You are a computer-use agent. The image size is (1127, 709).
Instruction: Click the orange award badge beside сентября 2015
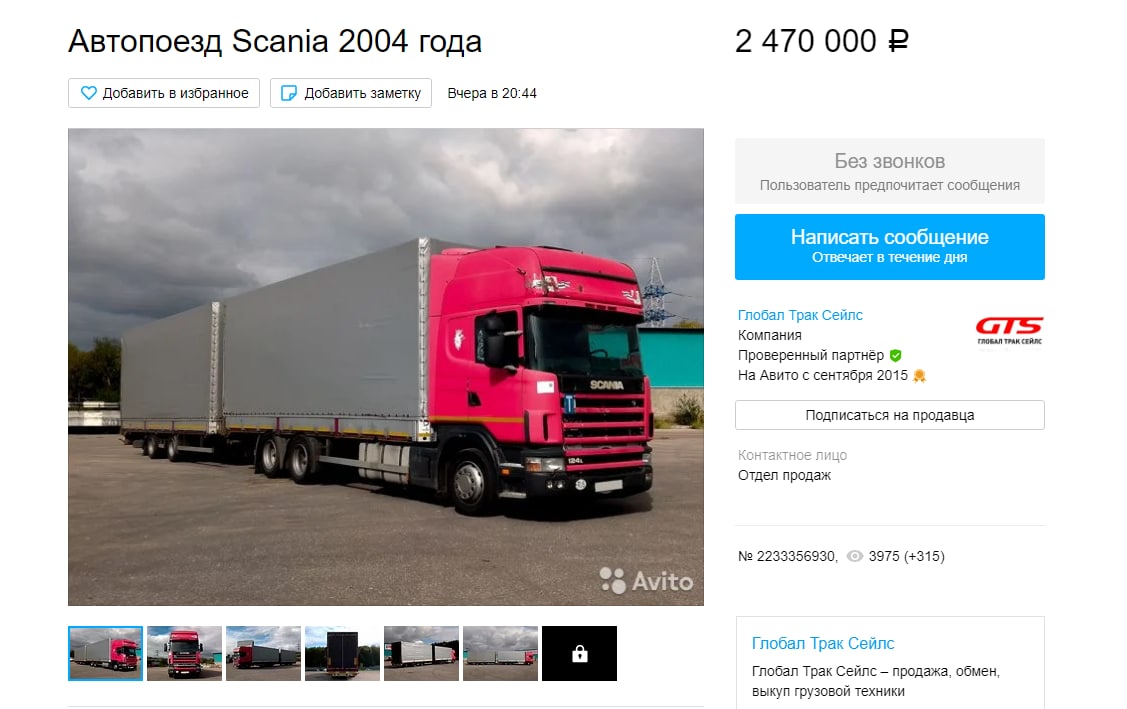pos(919,375)
